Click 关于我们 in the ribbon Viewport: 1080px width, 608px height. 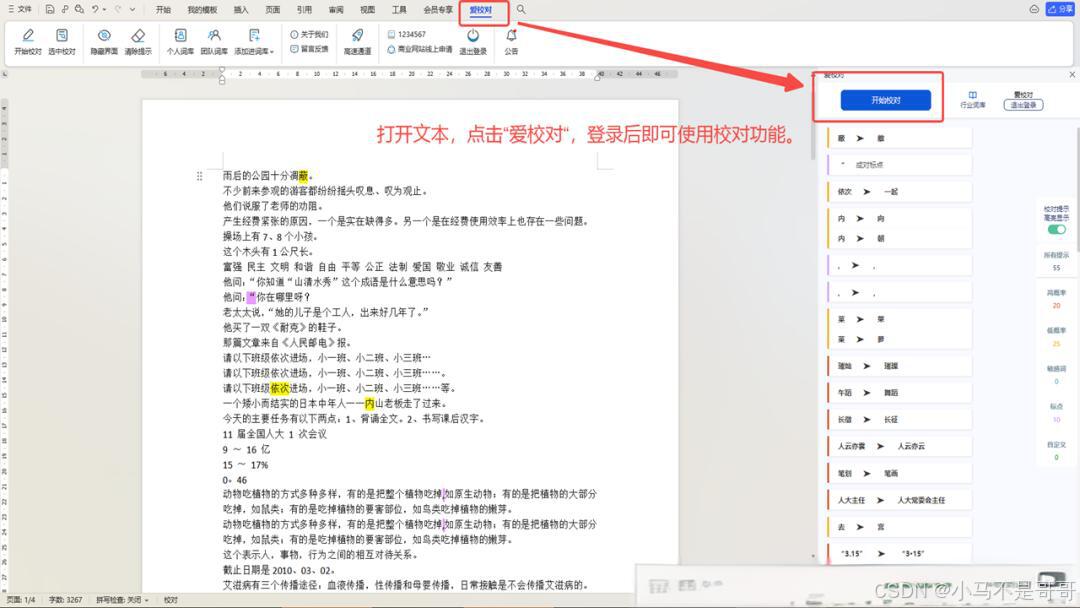(309, 34)
